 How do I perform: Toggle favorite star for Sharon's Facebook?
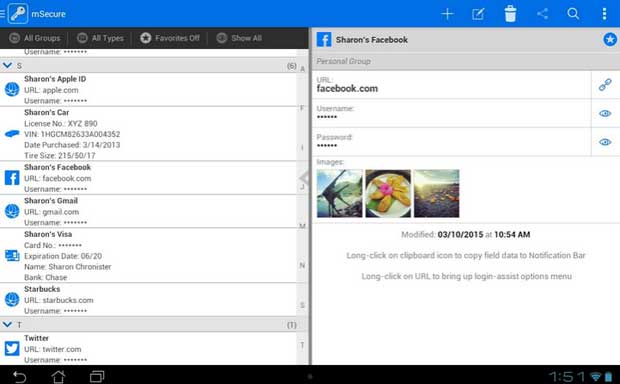[x=610, y=39]
